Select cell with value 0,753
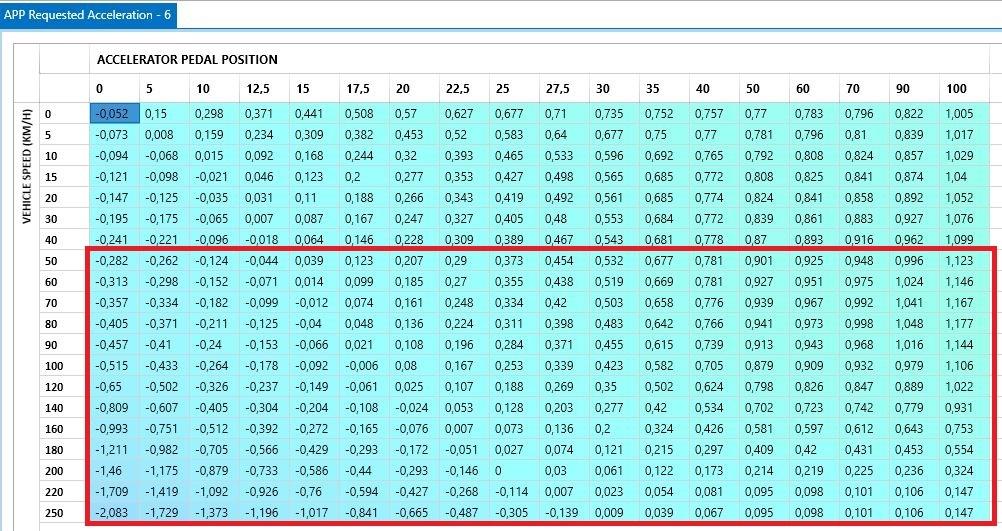 click(x=964, y=429)
